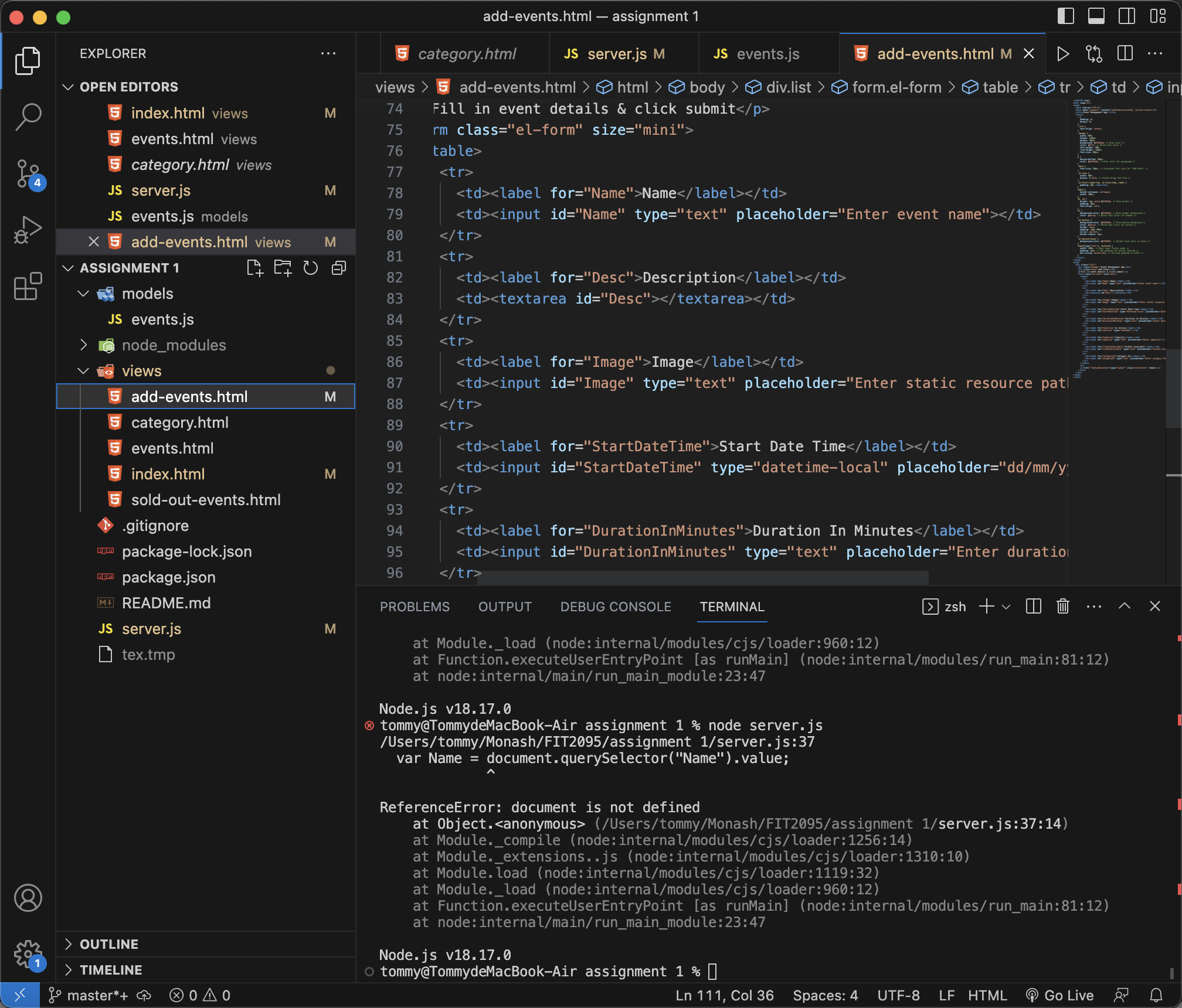Screen dimensions: 1182x1008
Task: Collapse all folders in Explorer
Action: coord(339,268)
